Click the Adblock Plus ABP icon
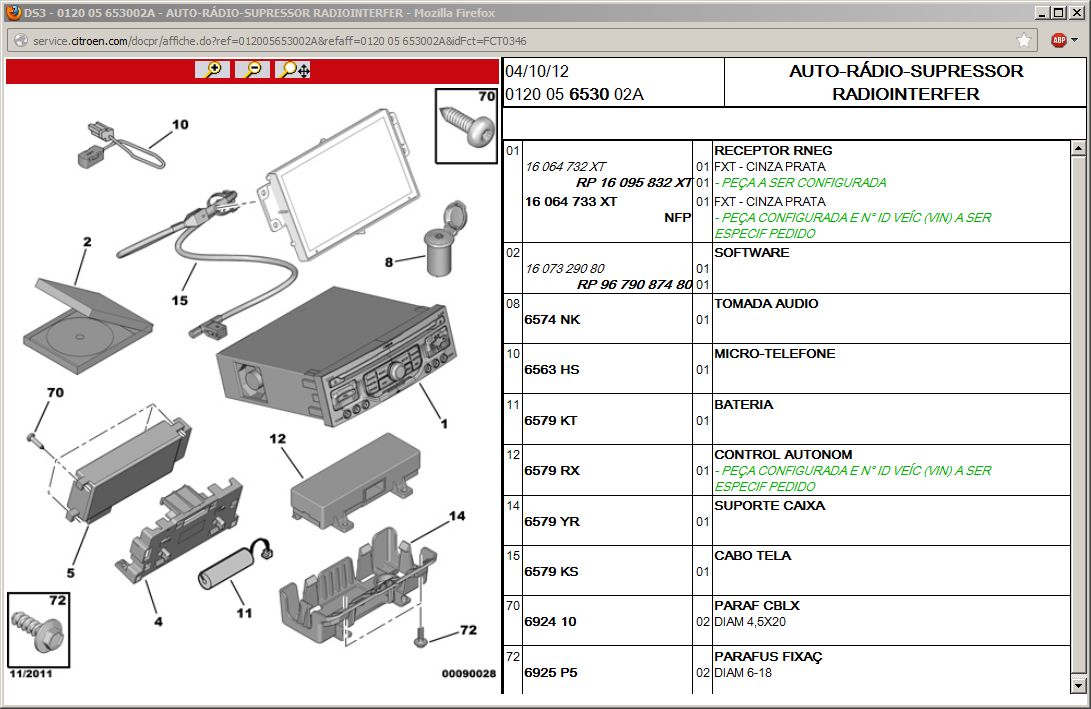1091x709 pixels. (x=1058, y=40)
